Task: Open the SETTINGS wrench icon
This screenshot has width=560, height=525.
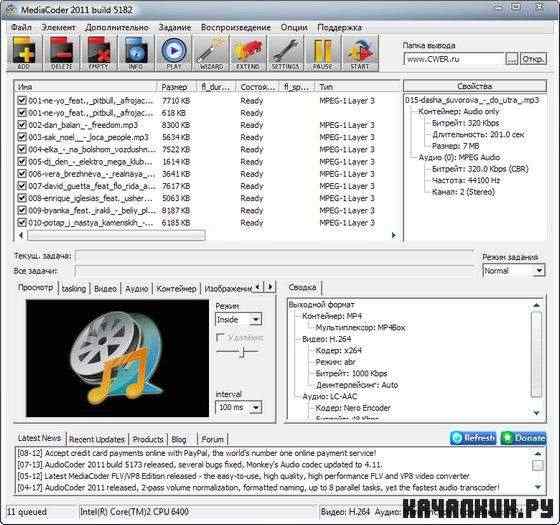Action: [285, 53]
